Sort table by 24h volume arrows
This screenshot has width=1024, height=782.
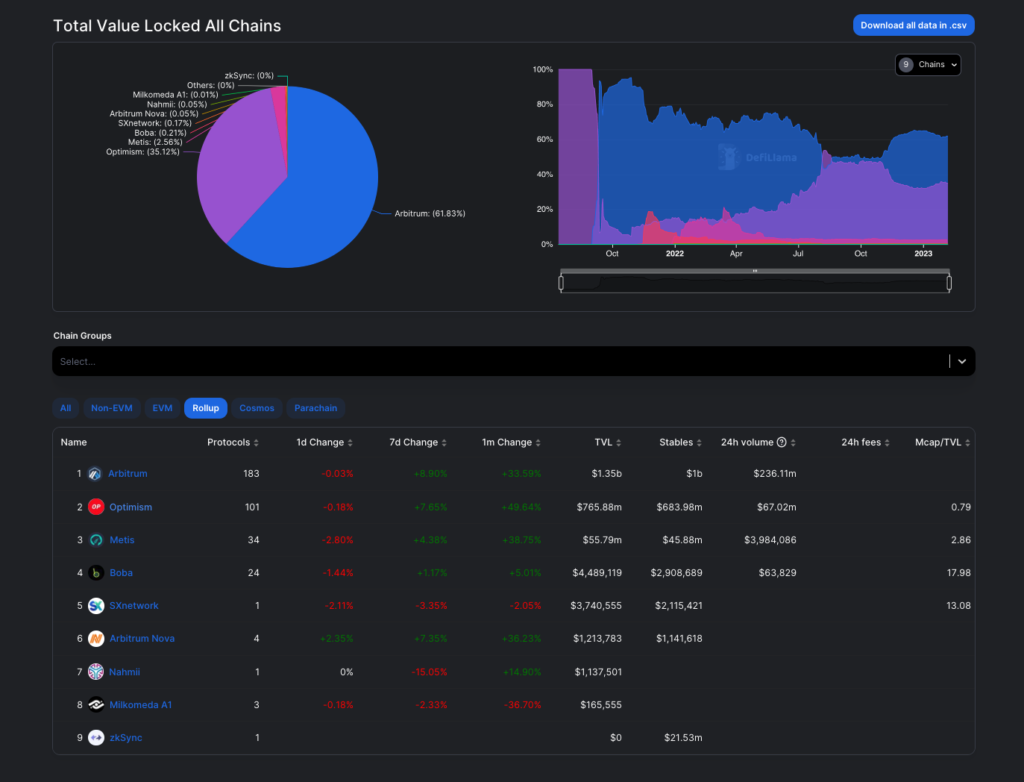pyautogui.click(x=793, y=443)
